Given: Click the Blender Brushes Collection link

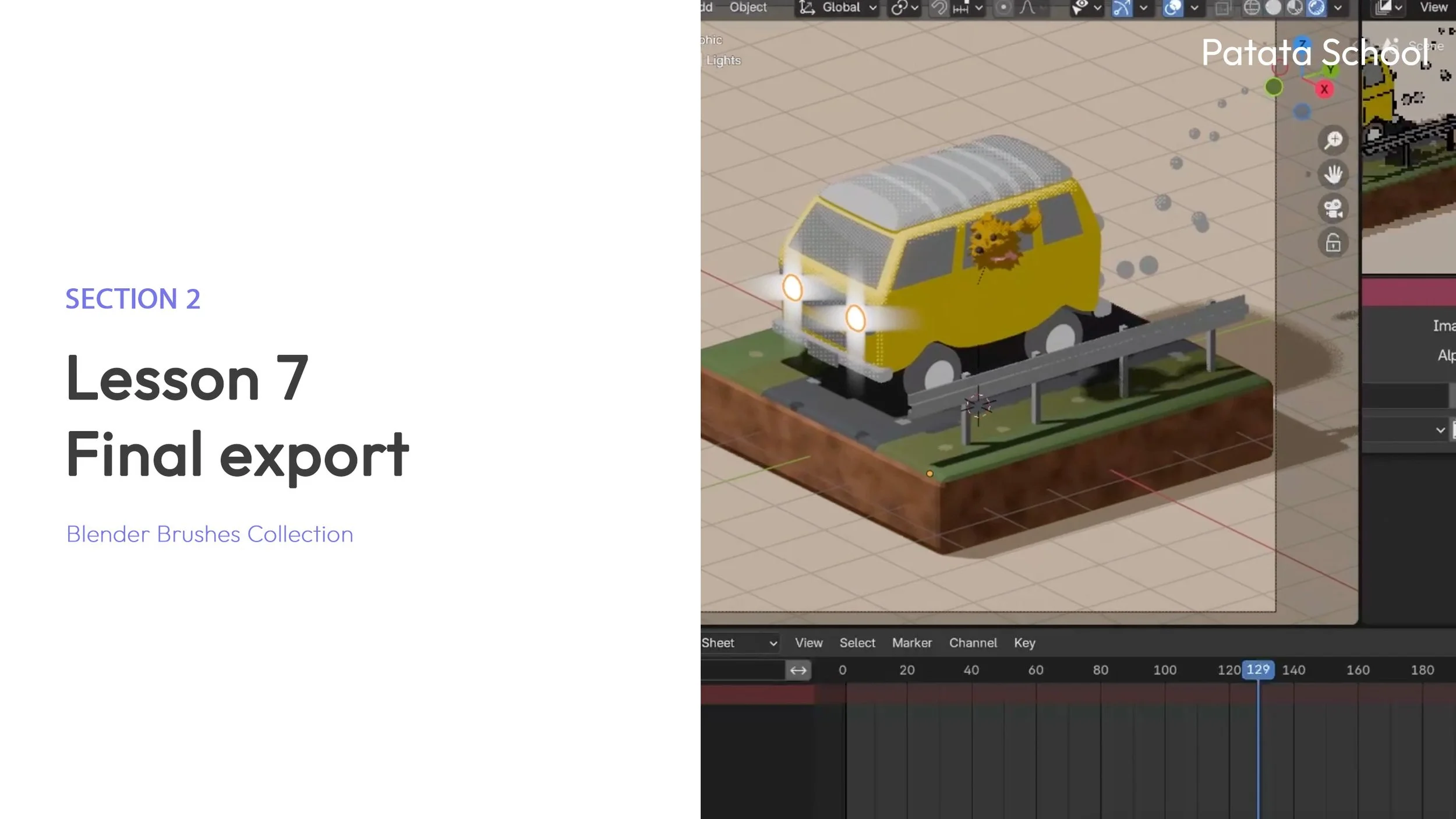Looking at the screenshot, I should [x=210, y=534].
